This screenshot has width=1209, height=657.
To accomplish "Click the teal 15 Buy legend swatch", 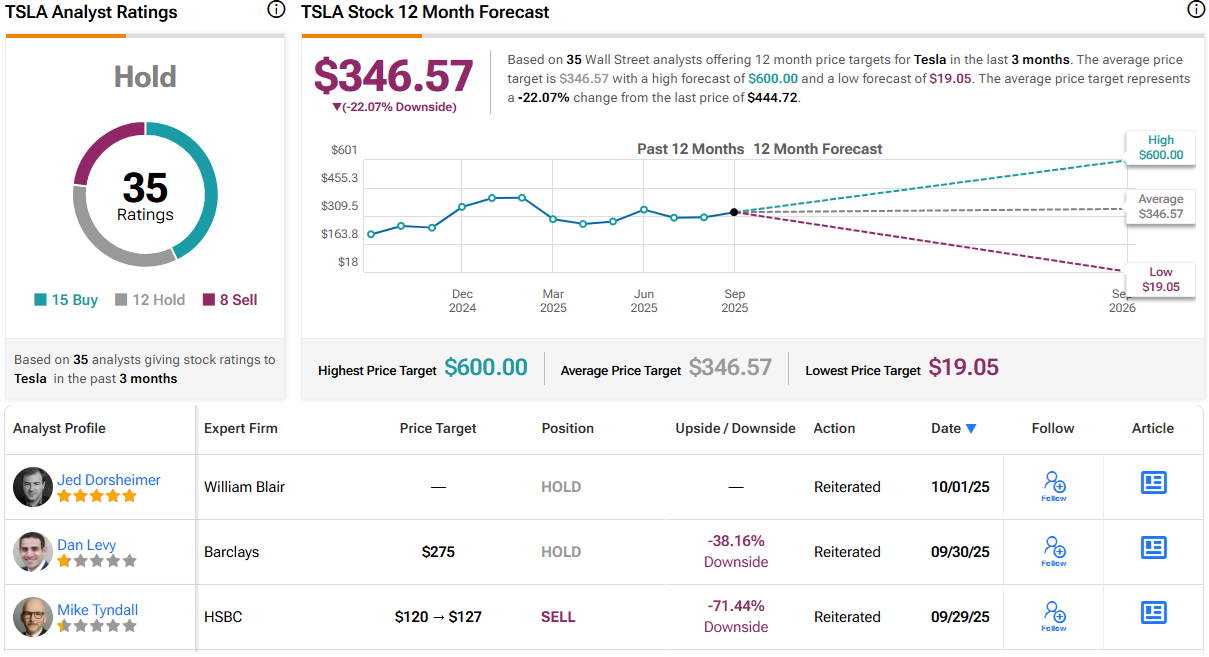I will point(41,300).
